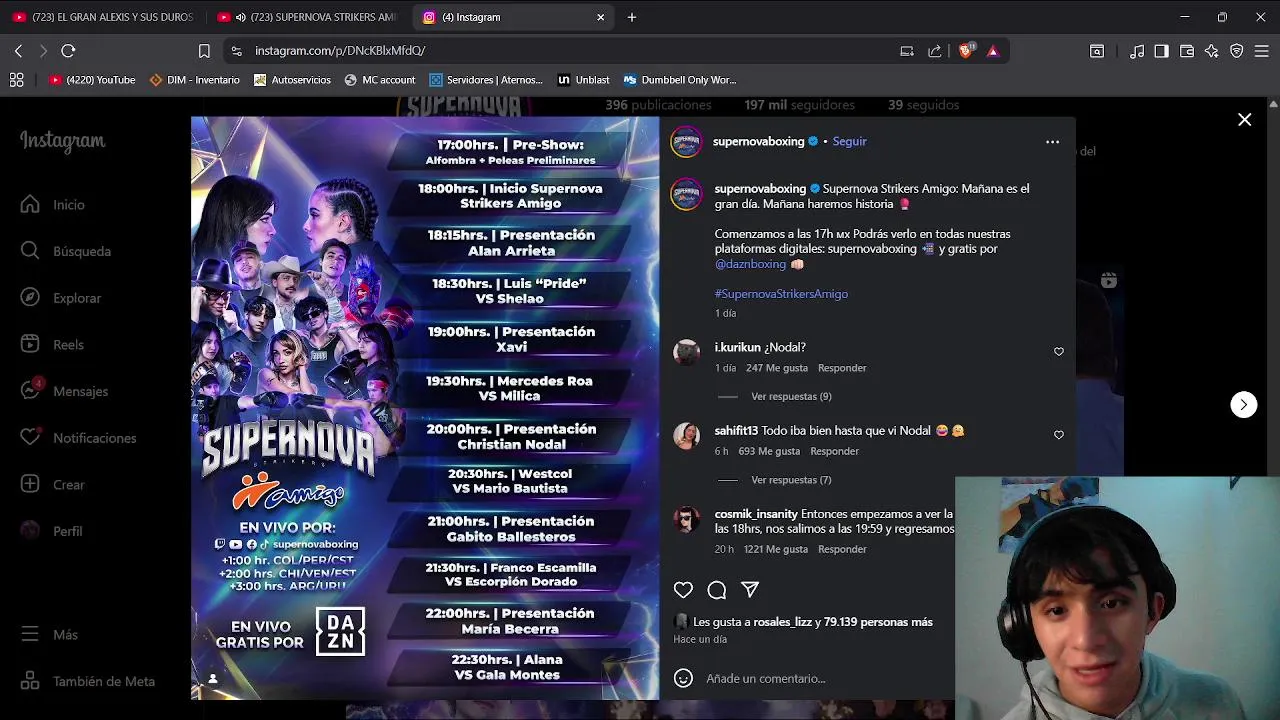
Task: Open the #SupernovaStrikersAmigo hashtag
Action: click(781, 294)
